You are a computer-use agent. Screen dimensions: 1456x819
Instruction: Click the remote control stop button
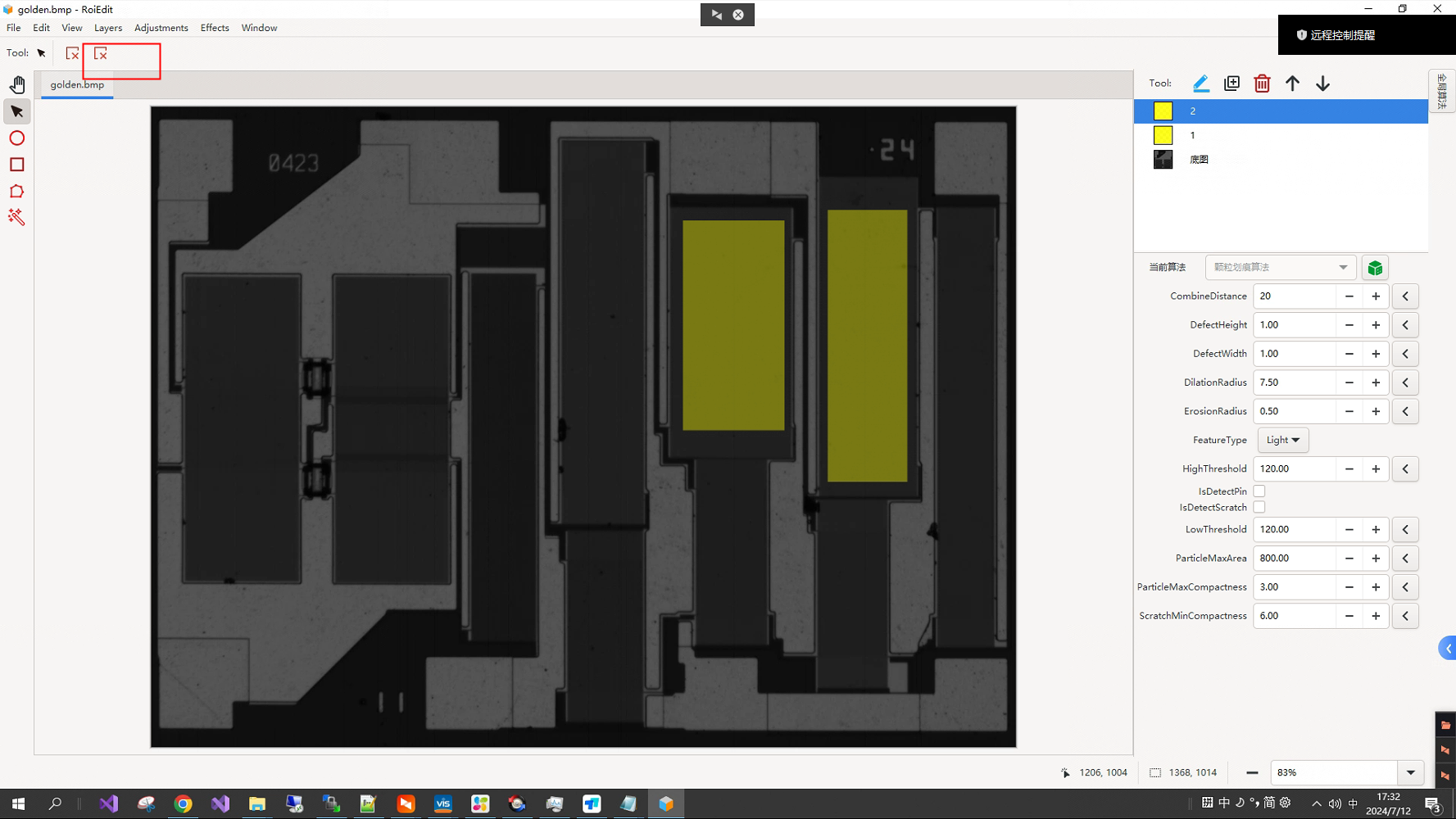coord(738,15)
